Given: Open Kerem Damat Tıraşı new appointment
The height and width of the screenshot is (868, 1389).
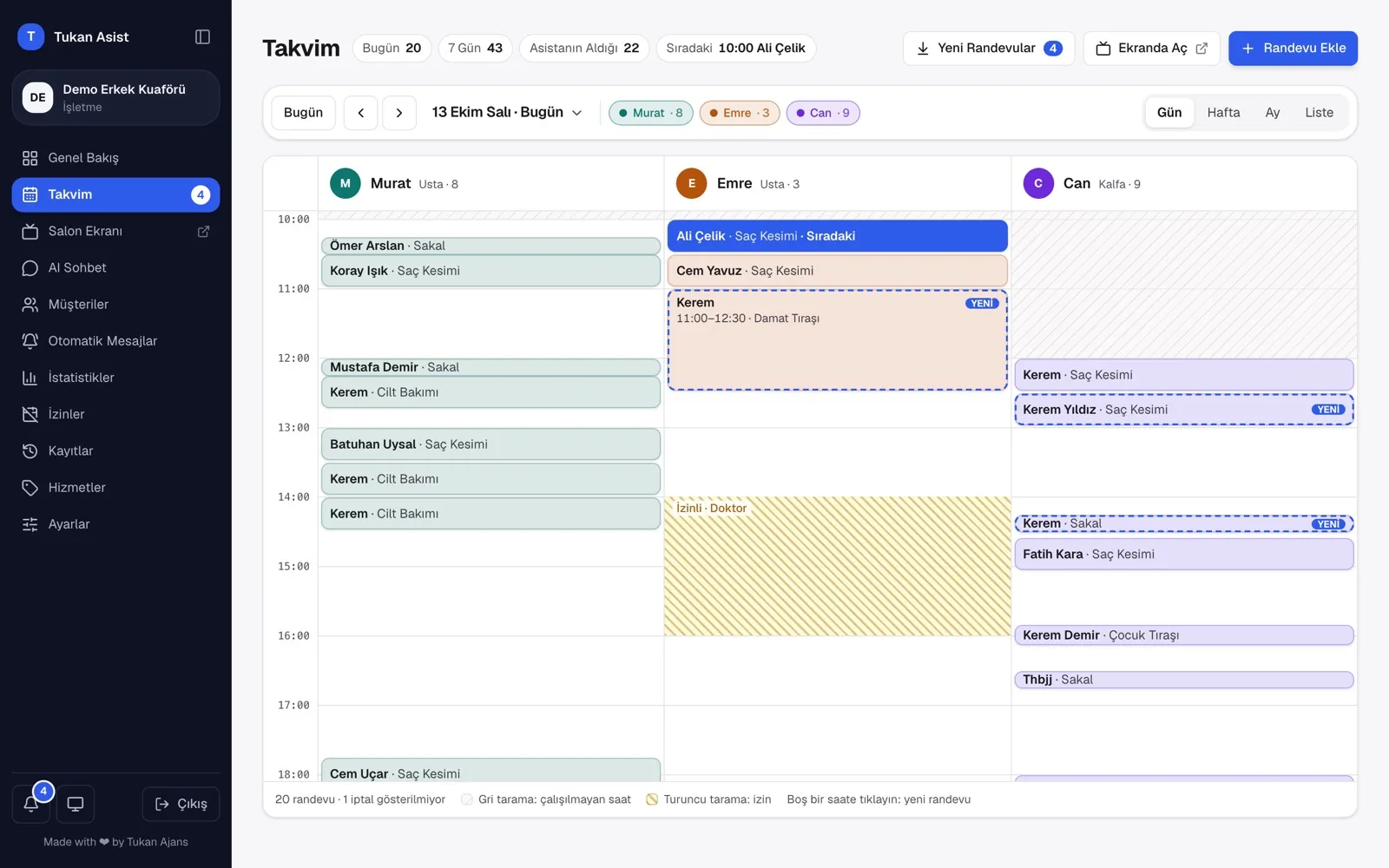Looking at the screenshot, I should pos(837,340).
